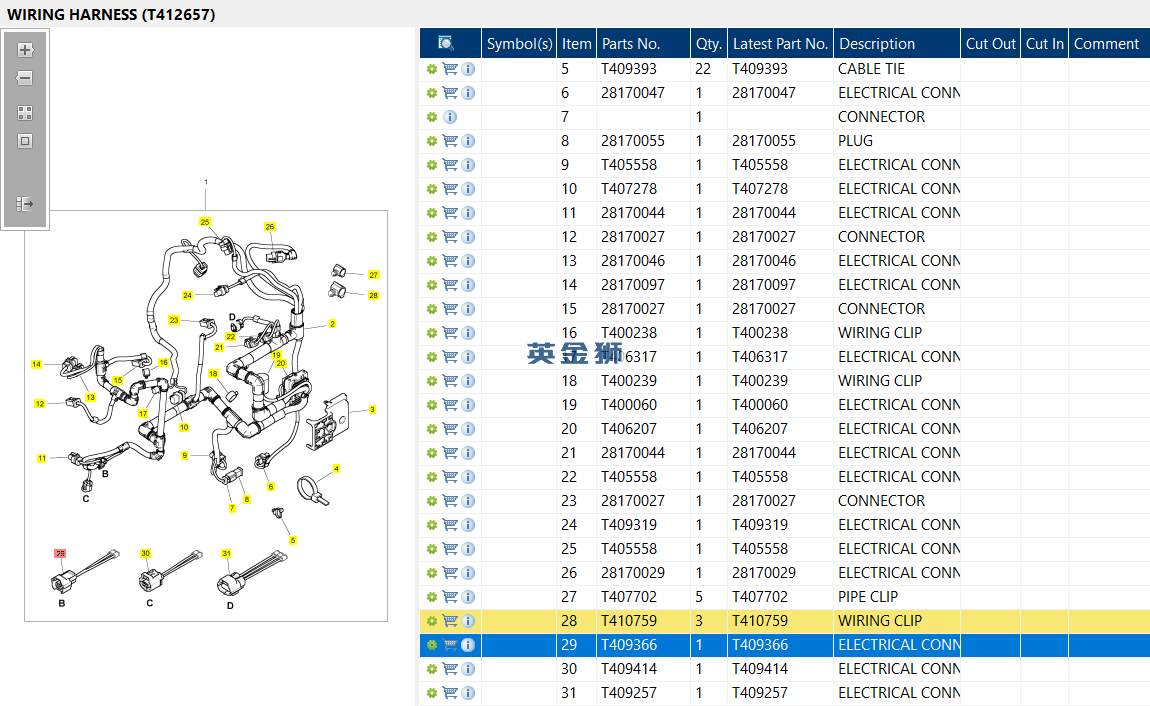This screenshot has height=706, width=1150.
Task: Select latest part T400238 in row 16
Action: click(x=760, y=333)
